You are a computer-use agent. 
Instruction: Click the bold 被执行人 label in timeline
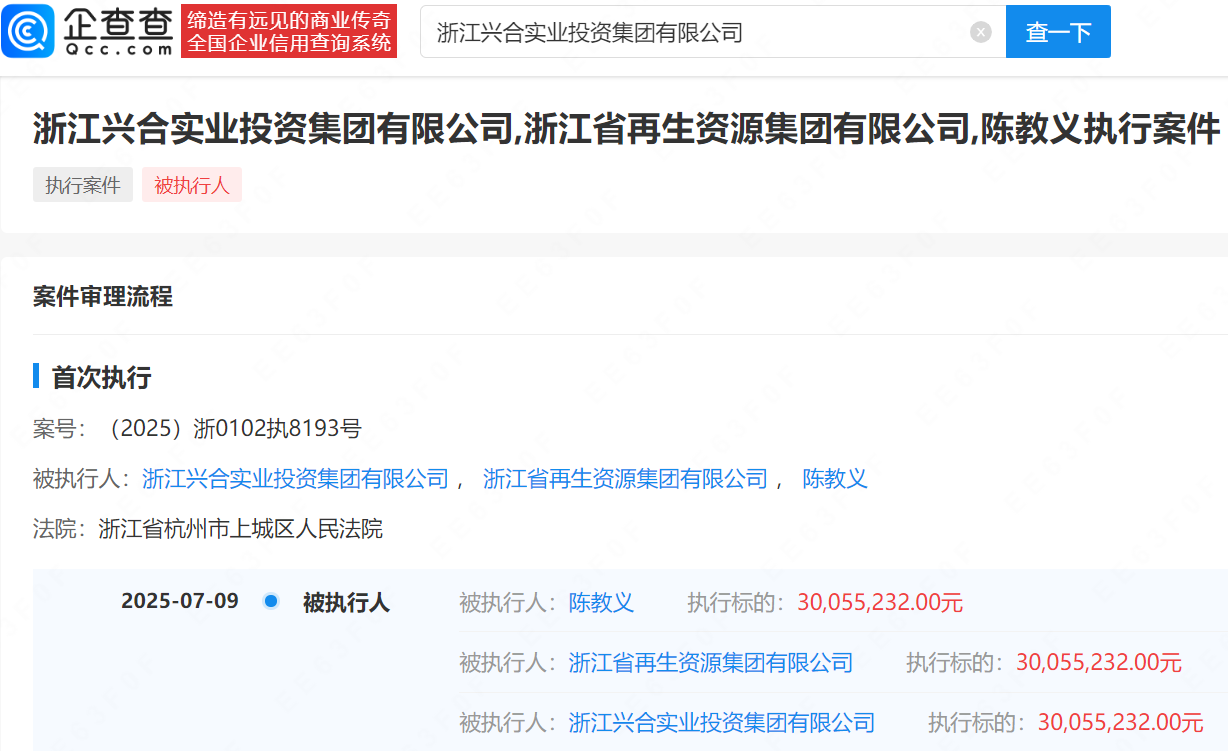click(x=346, y=603)
